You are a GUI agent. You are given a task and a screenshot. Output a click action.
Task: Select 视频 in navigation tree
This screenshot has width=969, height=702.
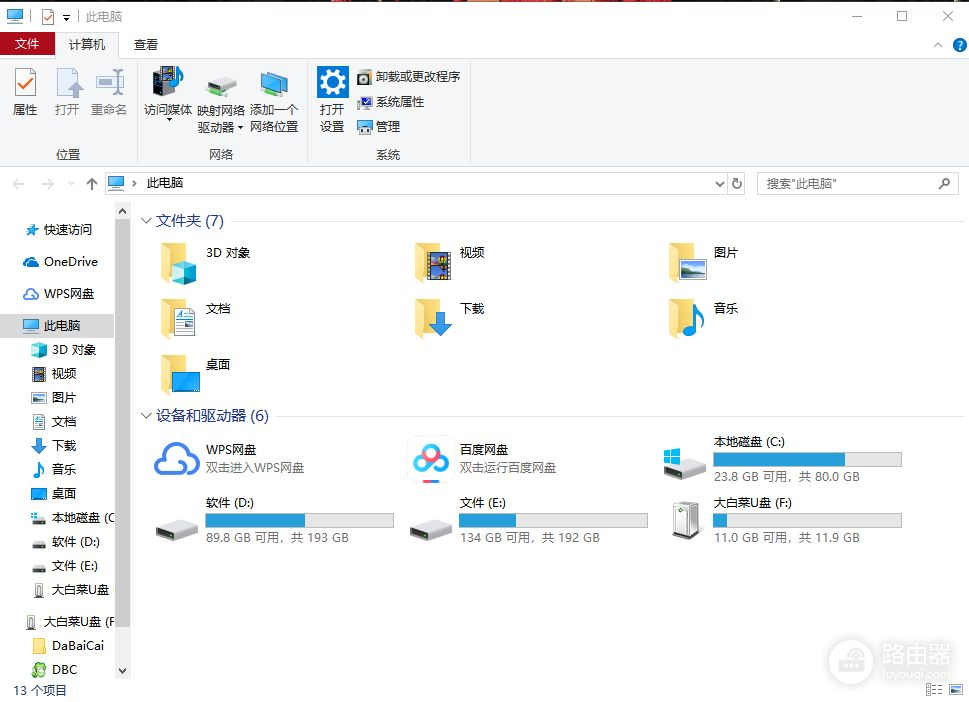[x=54, y=374]
